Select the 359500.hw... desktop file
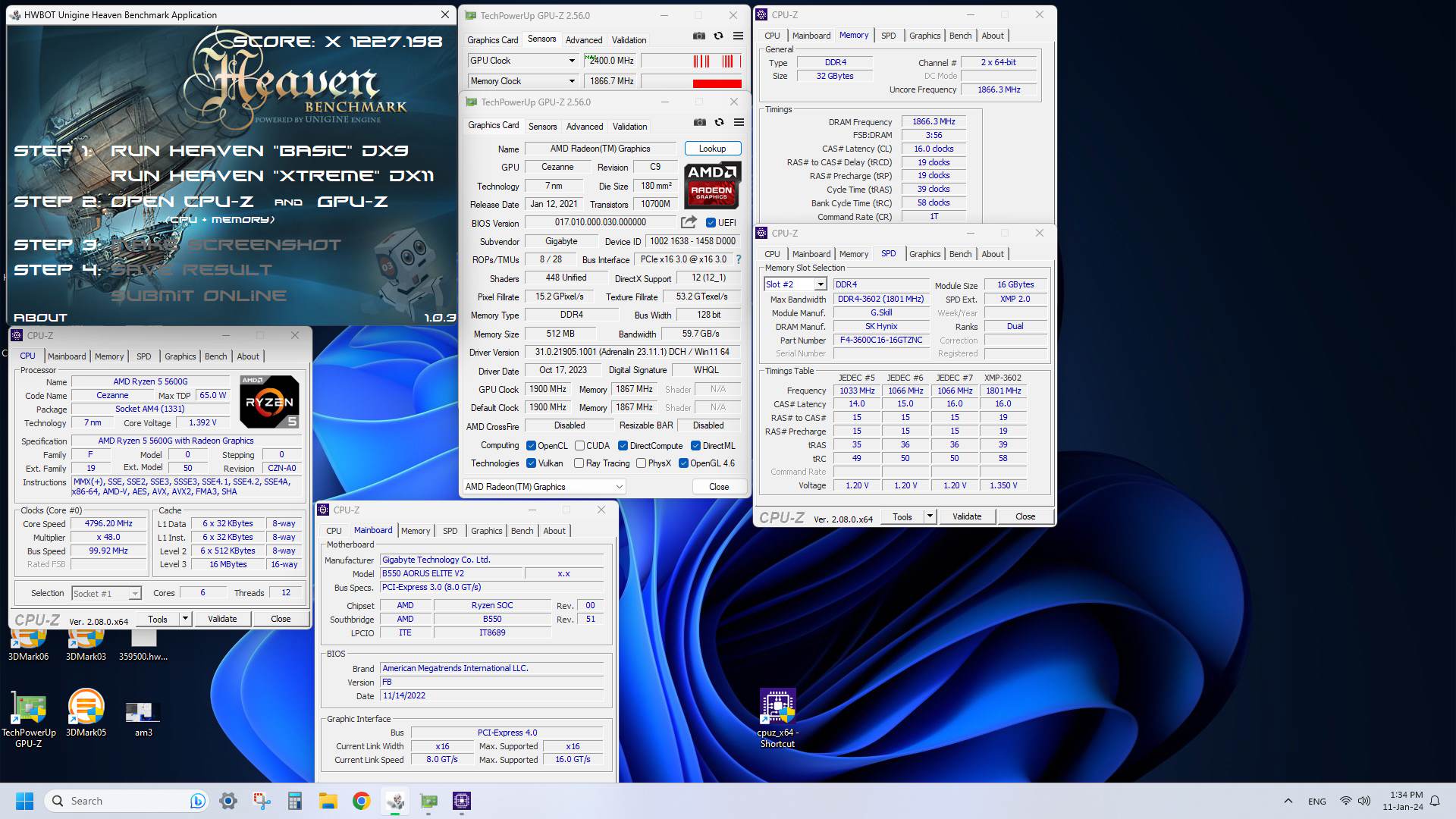Viewport: 1456px width, 819px height. click(x=143, y=645)
